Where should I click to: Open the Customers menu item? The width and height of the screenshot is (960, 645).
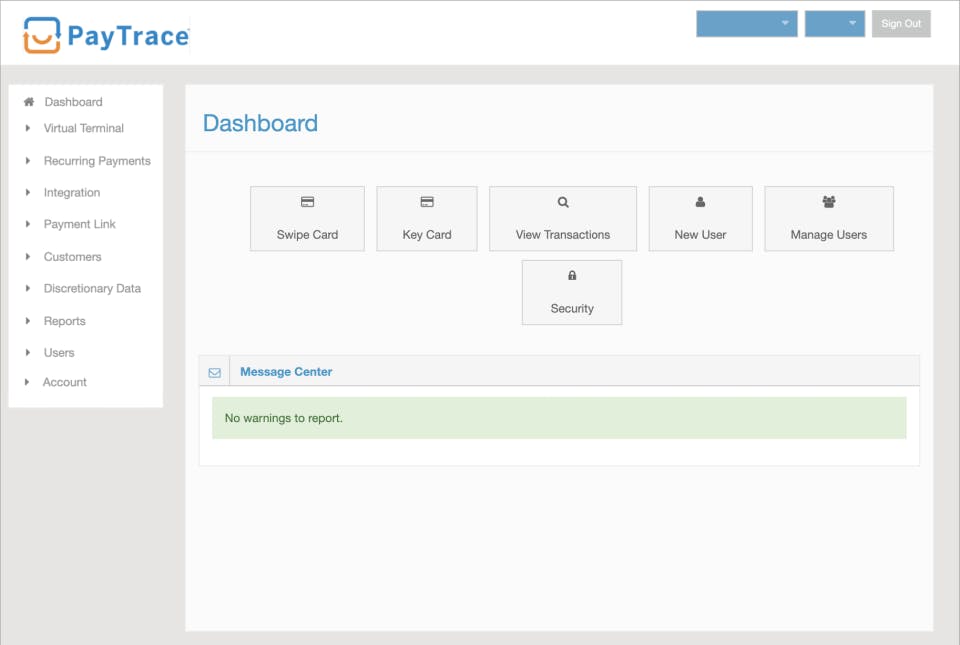72,257
